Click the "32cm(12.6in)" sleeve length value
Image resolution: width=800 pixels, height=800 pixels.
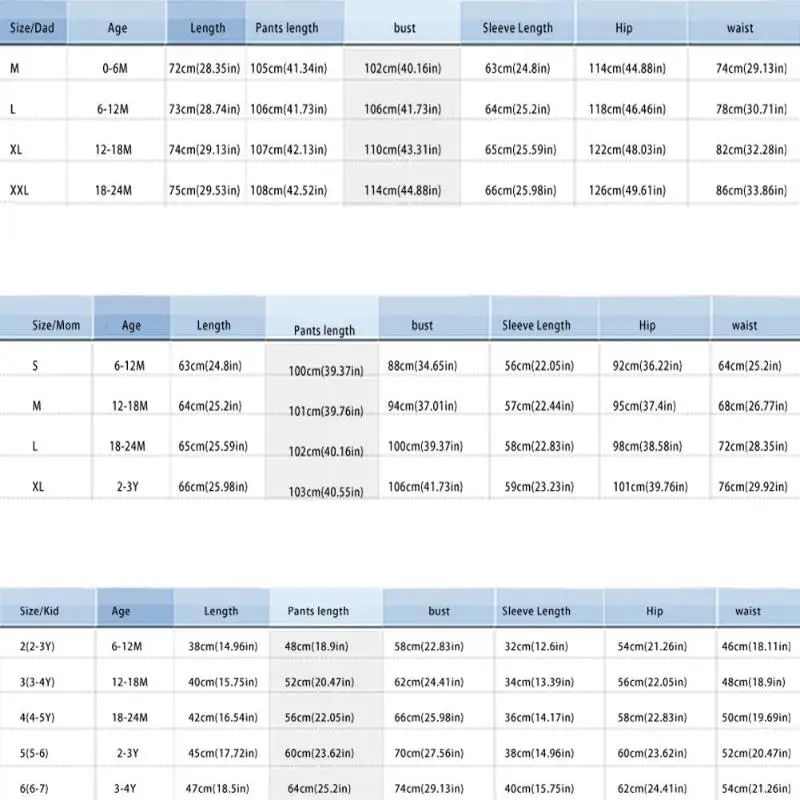[x=536, y=647]
